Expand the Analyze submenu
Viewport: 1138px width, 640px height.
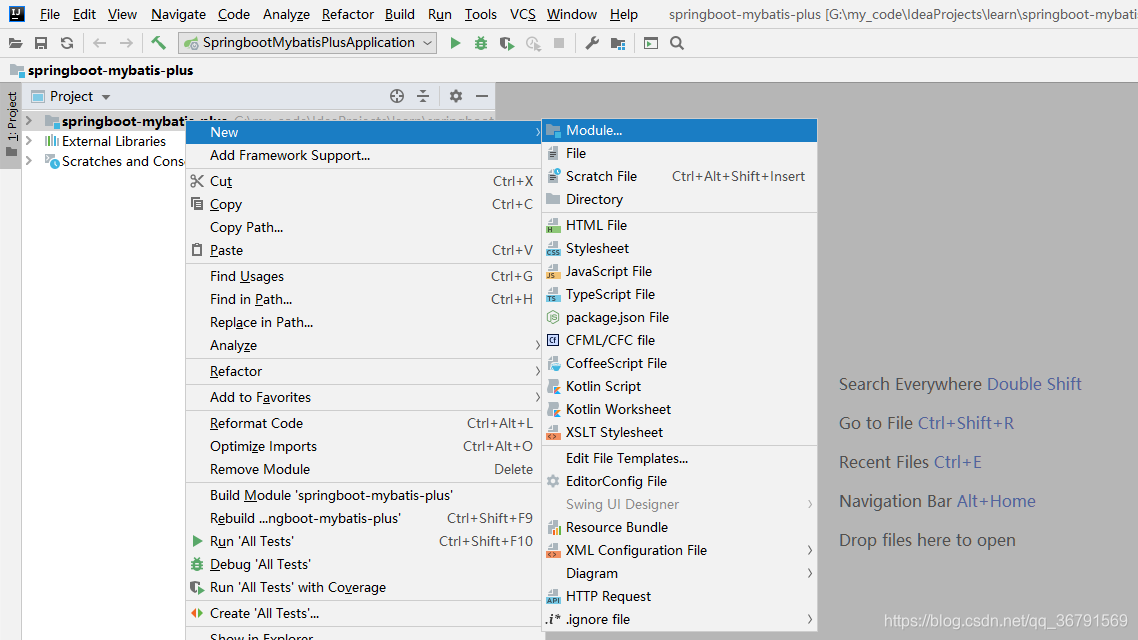(364, 345)
